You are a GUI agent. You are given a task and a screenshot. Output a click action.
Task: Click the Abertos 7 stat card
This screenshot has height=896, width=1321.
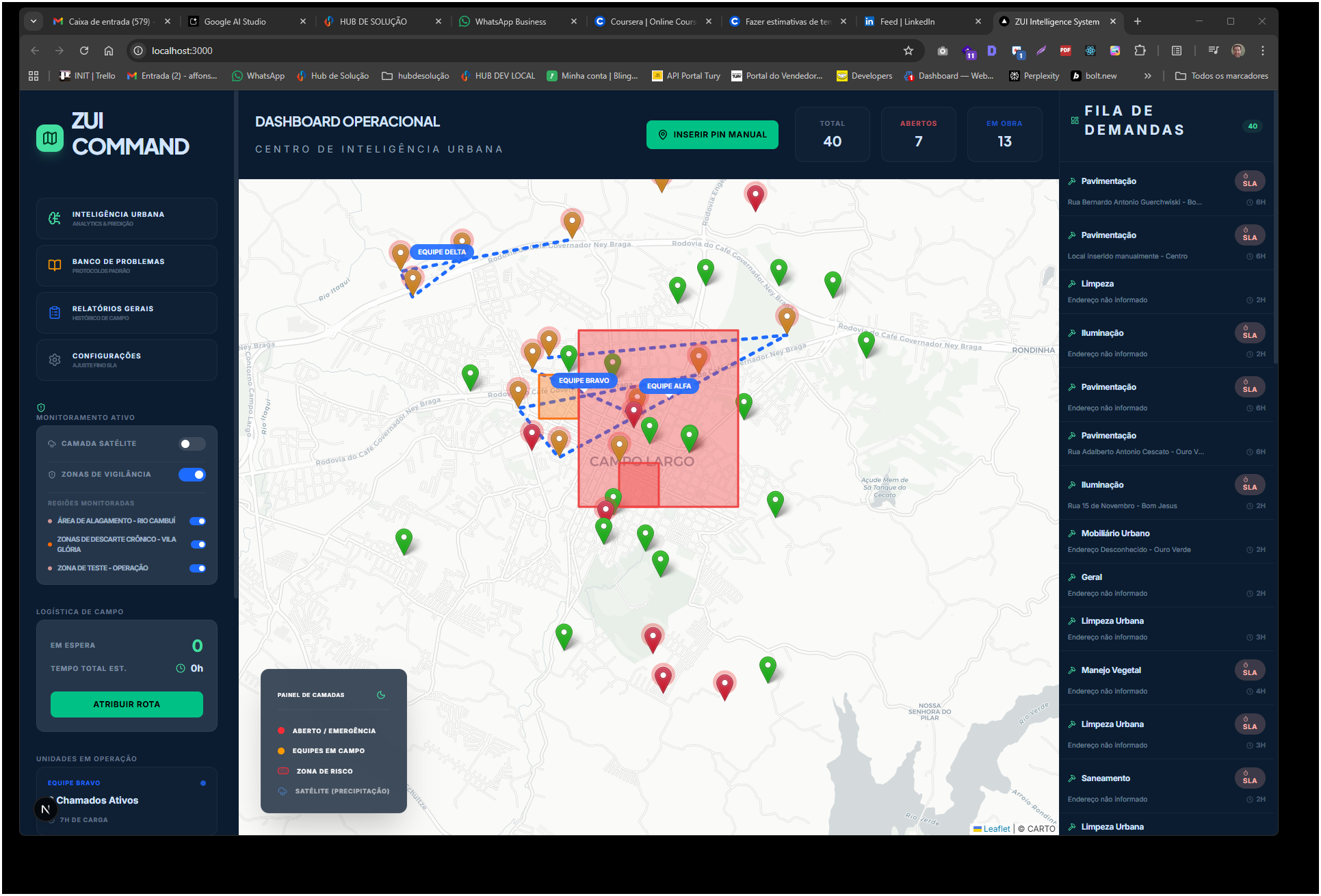click(x=919, y=134)
